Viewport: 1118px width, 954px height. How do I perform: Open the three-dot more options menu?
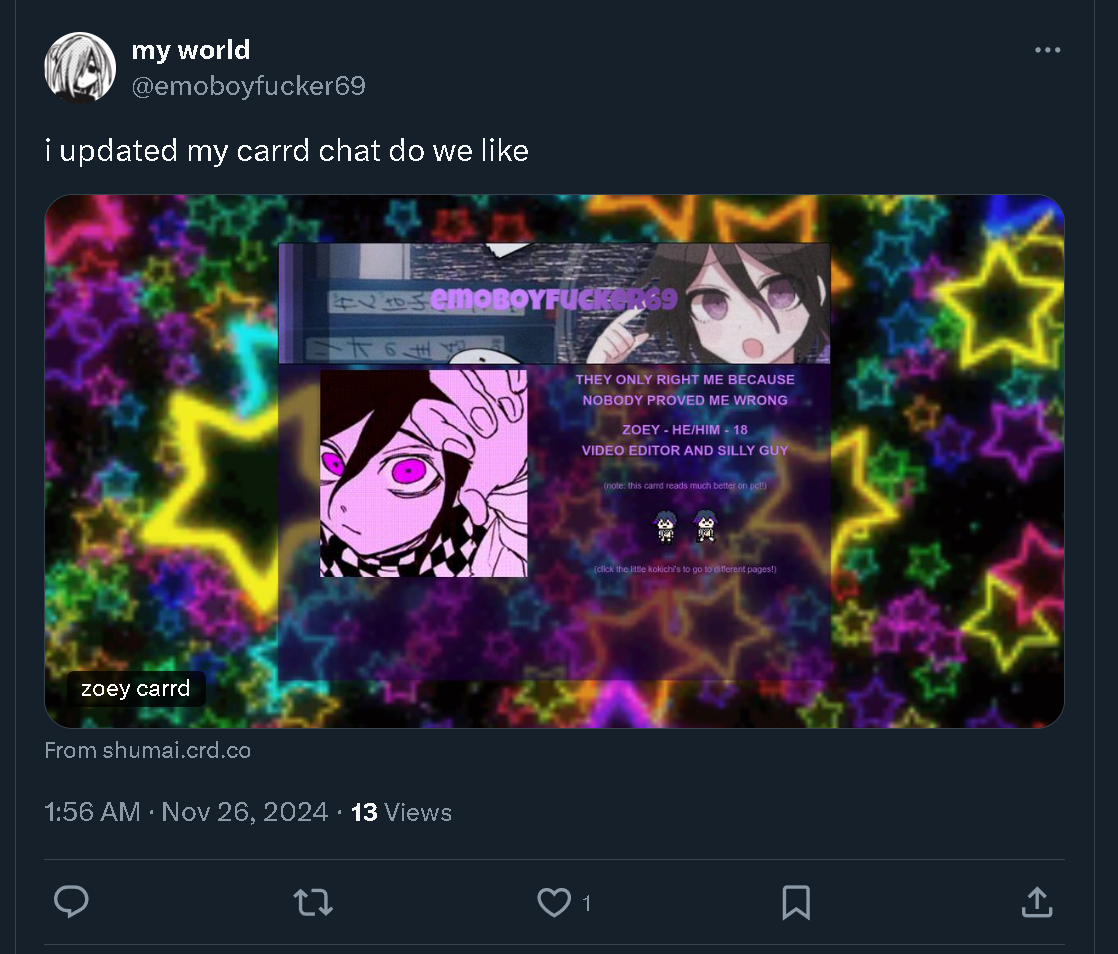[1047, 50]
